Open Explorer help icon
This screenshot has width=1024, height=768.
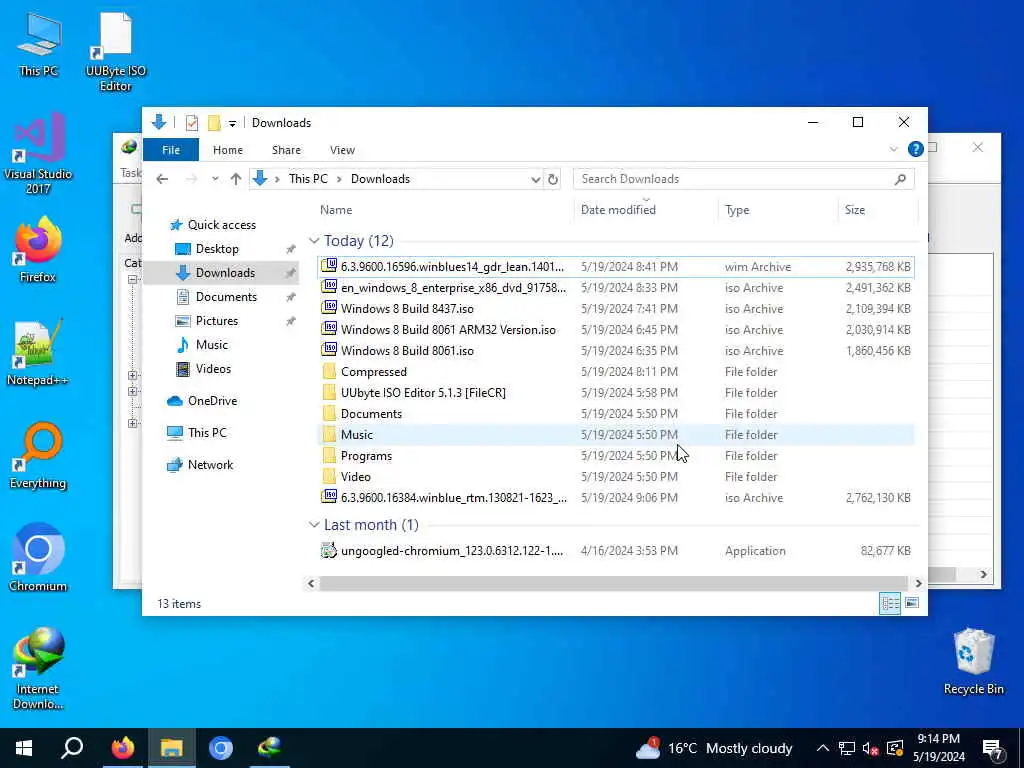tap(916, 150)
